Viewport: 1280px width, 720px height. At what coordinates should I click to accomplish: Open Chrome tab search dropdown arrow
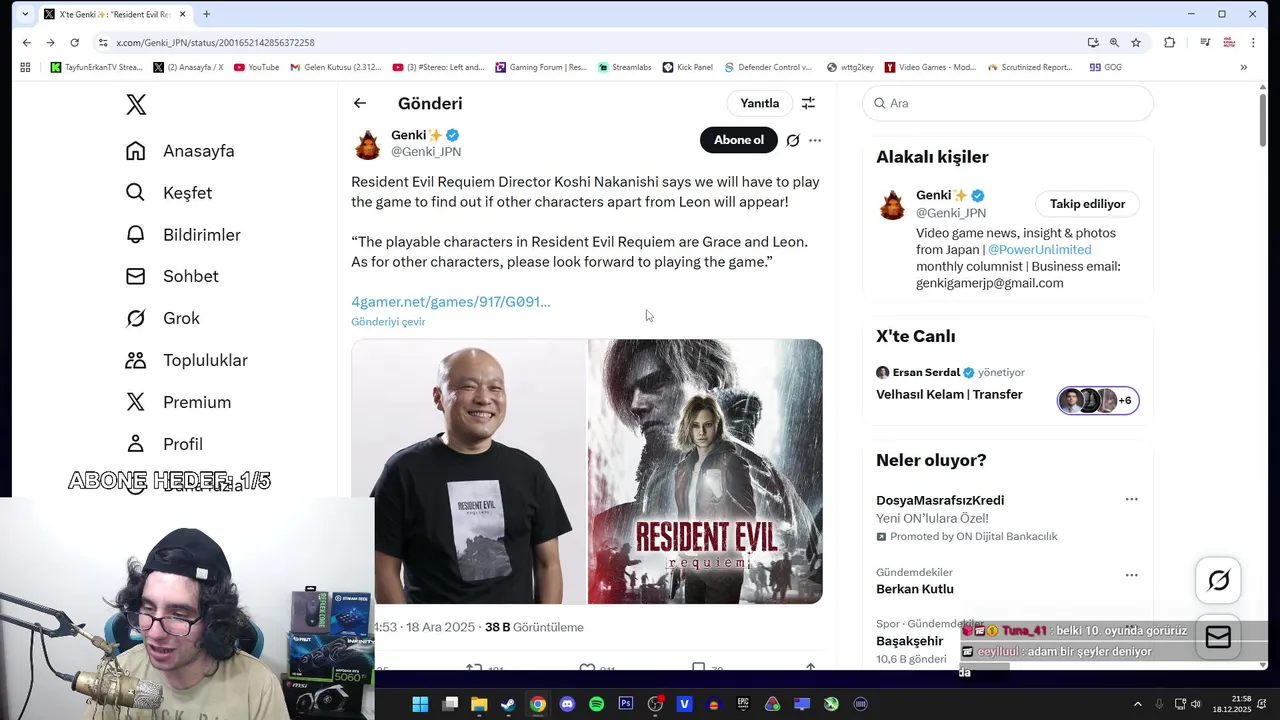click(x=25, y=14)
